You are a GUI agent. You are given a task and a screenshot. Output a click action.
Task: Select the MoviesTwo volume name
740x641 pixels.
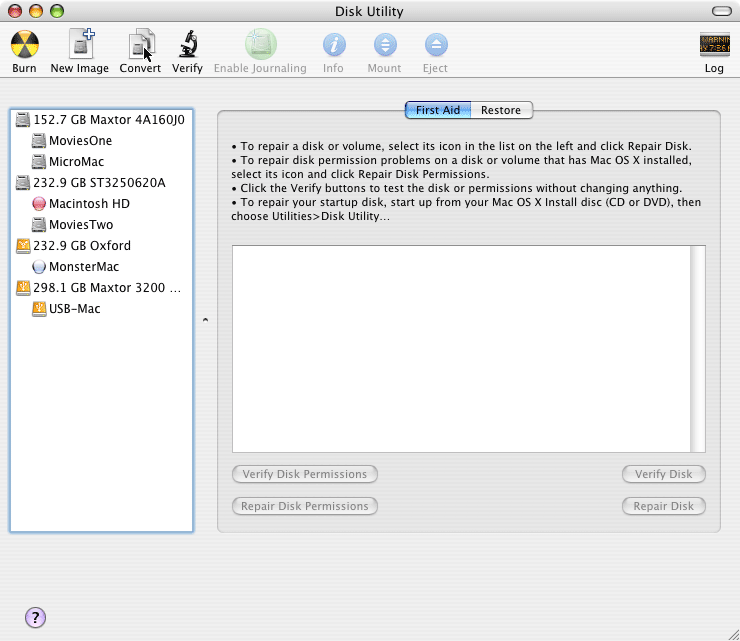[81, 225]
